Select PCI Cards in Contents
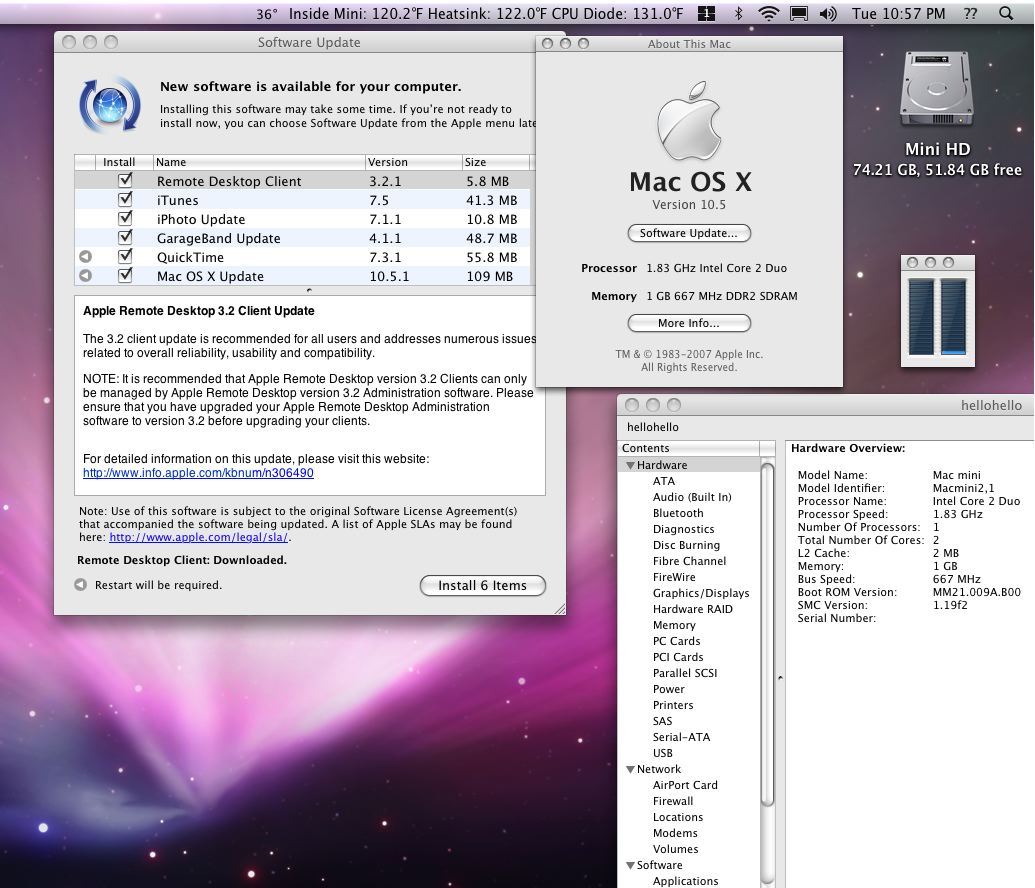Image resolution: width=1035 pixels, height=888 pixels. click(x=678, y=657)
